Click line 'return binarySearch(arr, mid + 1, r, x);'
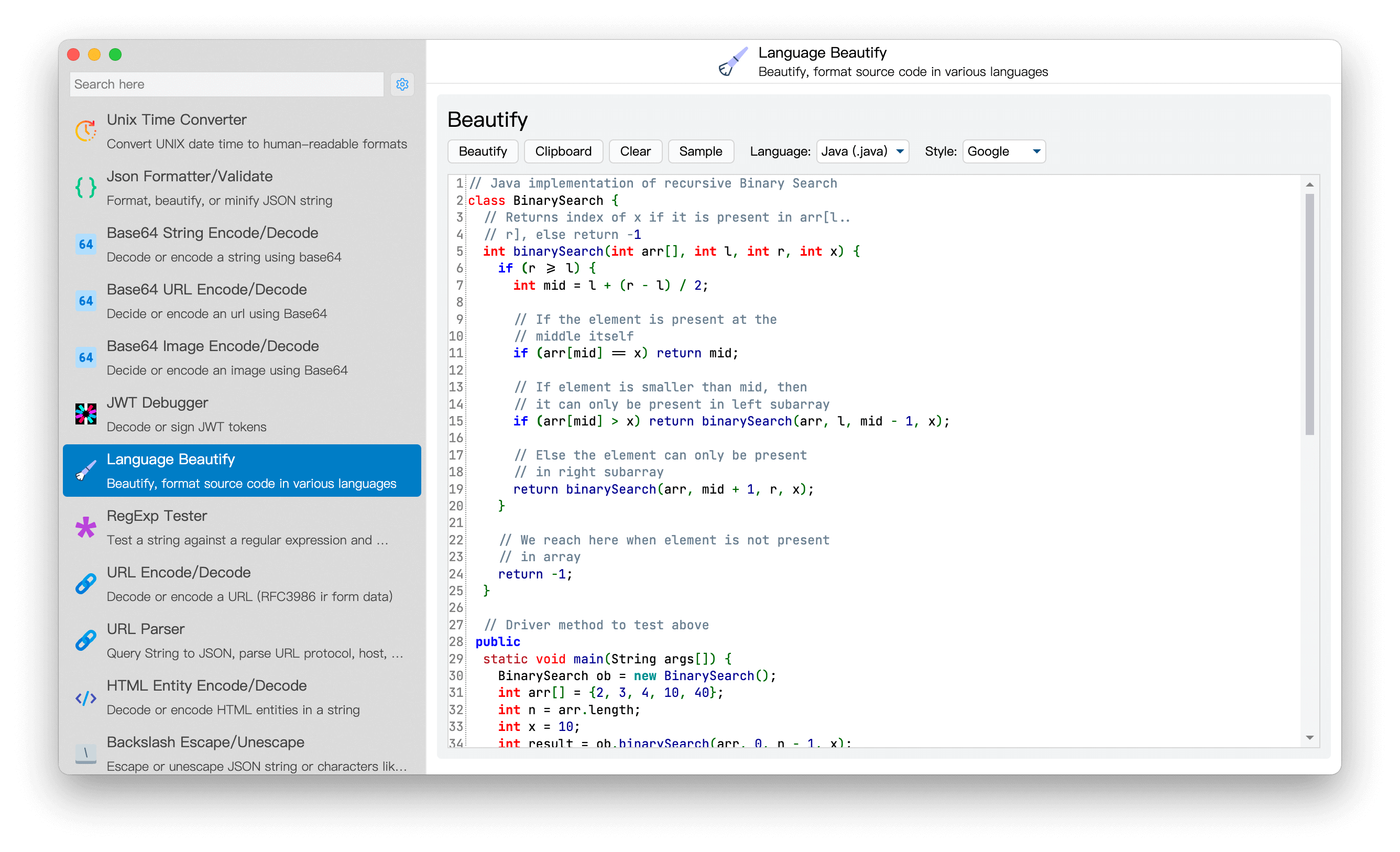This screenshot has height=852, width=1400. coord(664,489)
